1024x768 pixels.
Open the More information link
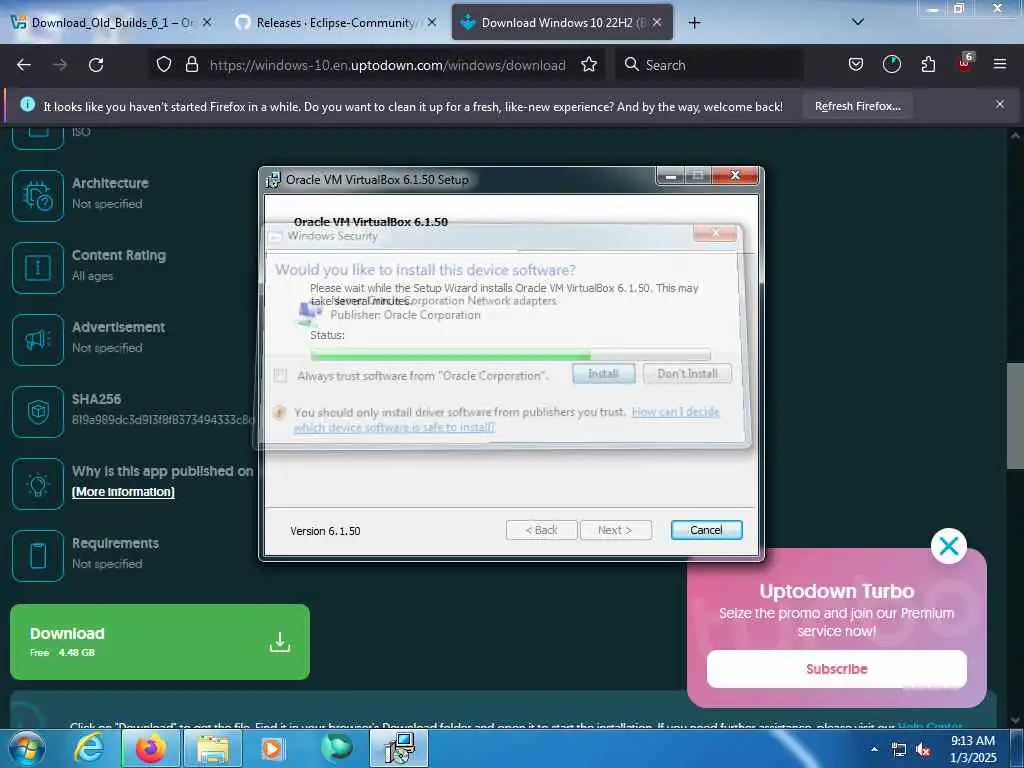point(123,492)
